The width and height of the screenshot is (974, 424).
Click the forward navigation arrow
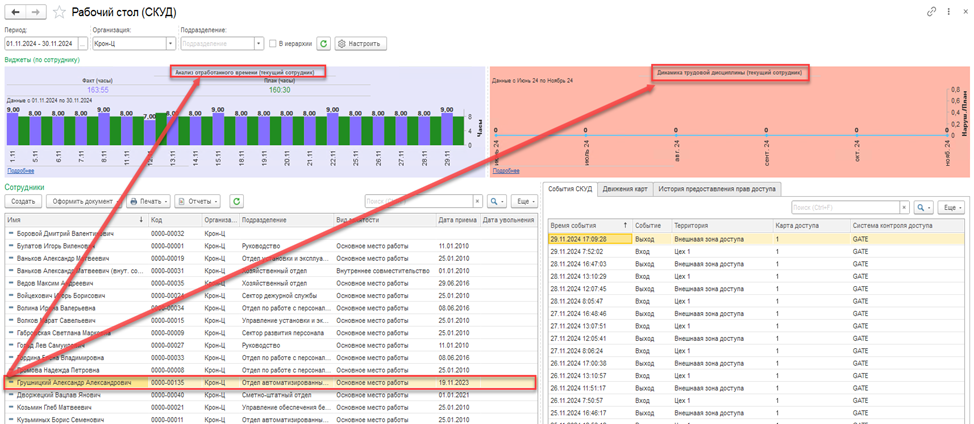tap(36, 11)
